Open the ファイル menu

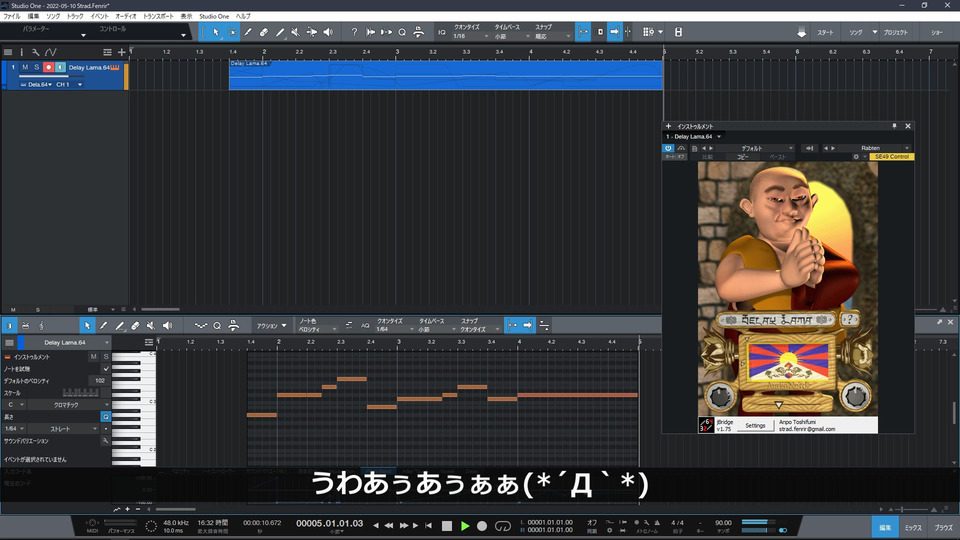coord(12,16)
